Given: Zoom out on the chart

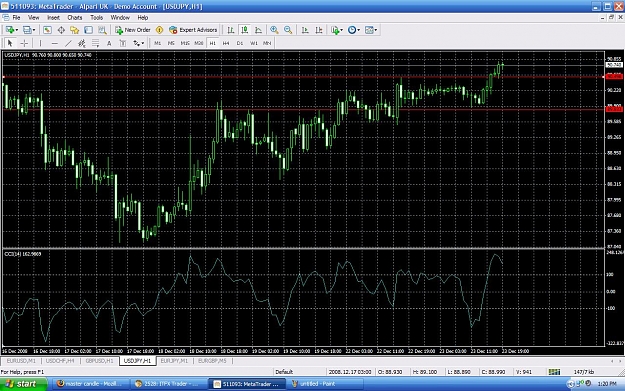Looking at the screenshot, I should tap(288, 30).
